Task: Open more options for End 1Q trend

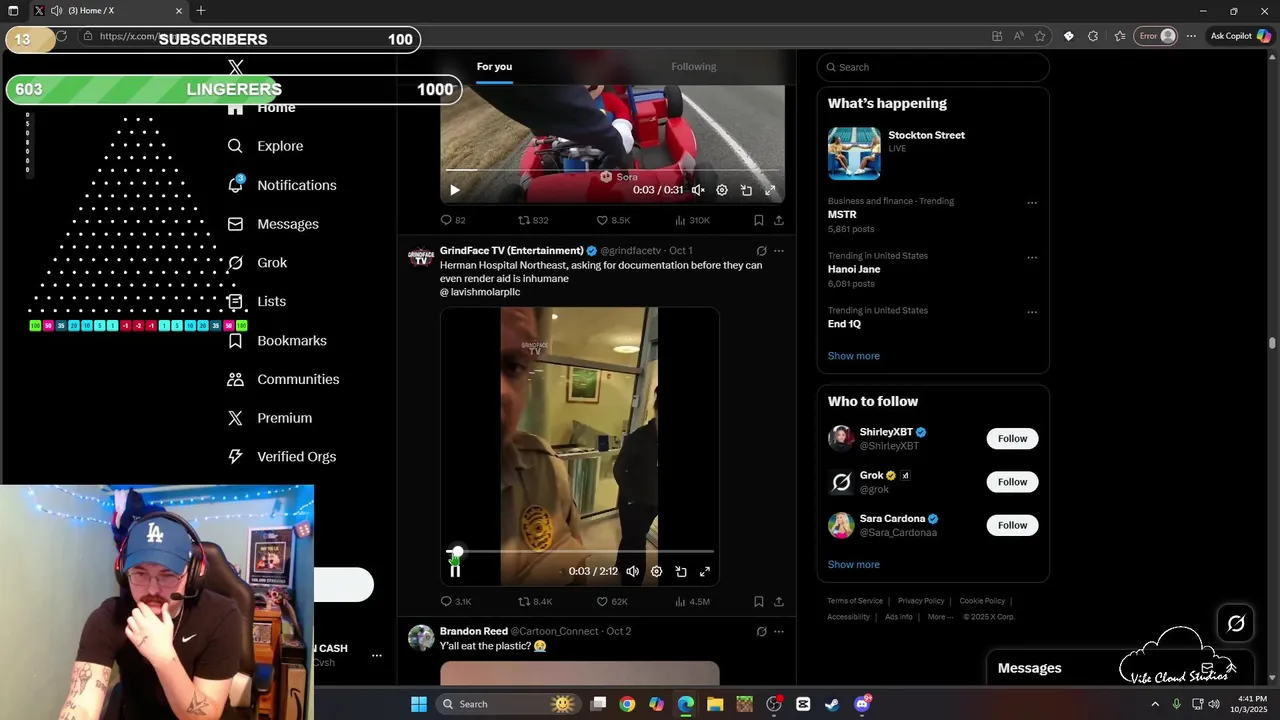Action: click(x=1032, y=312)
